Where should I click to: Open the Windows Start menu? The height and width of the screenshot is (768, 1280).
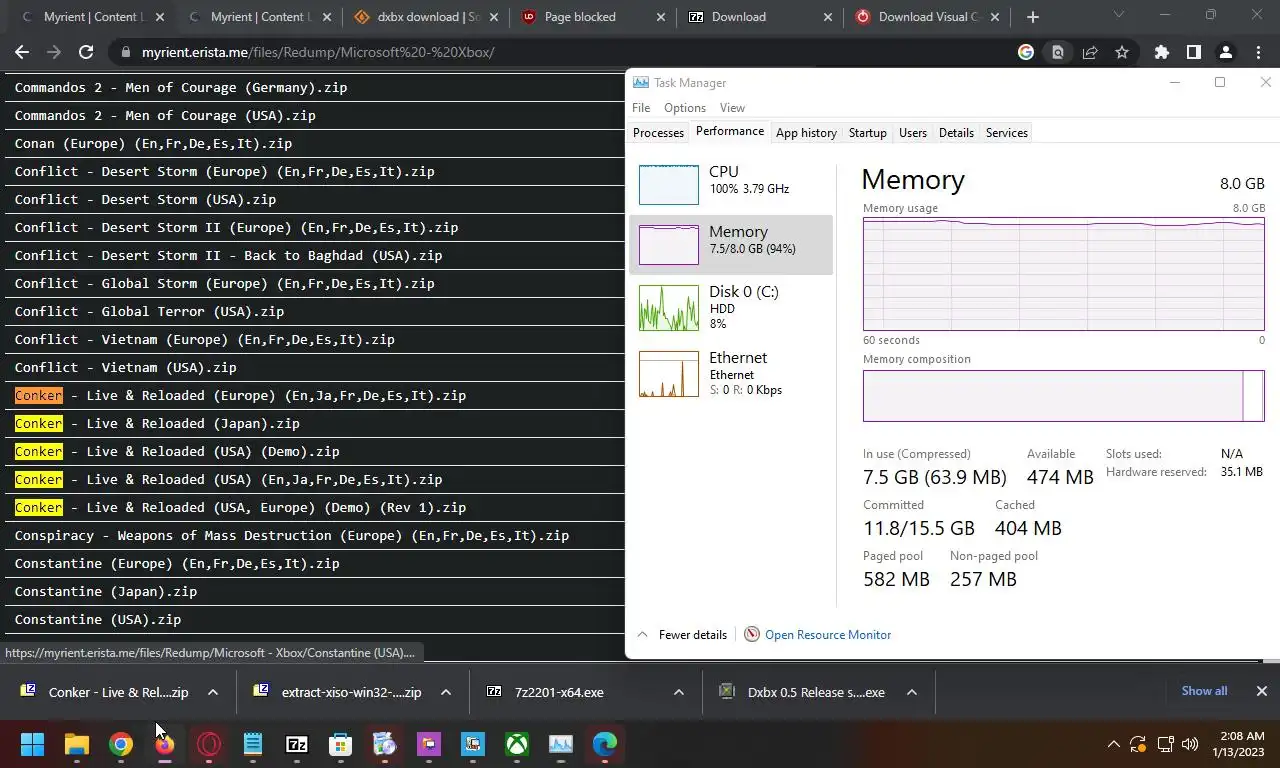[x=32, y=744]
